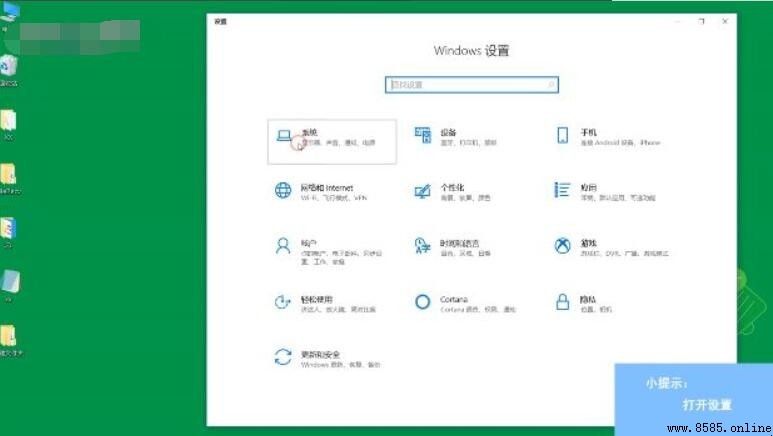This screenshot has width=773, height=436.
Task: Open 轻松使用 (Ease of Access) settings
Action: tap(325, 303)
